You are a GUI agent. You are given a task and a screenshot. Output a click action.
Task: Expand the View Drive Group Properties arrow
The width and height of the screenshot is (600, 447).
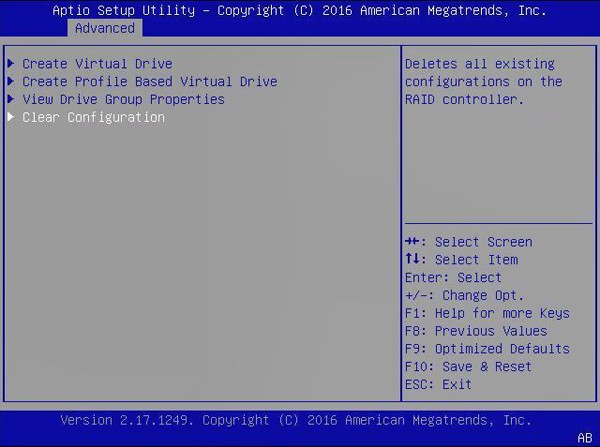click(11, 100)
